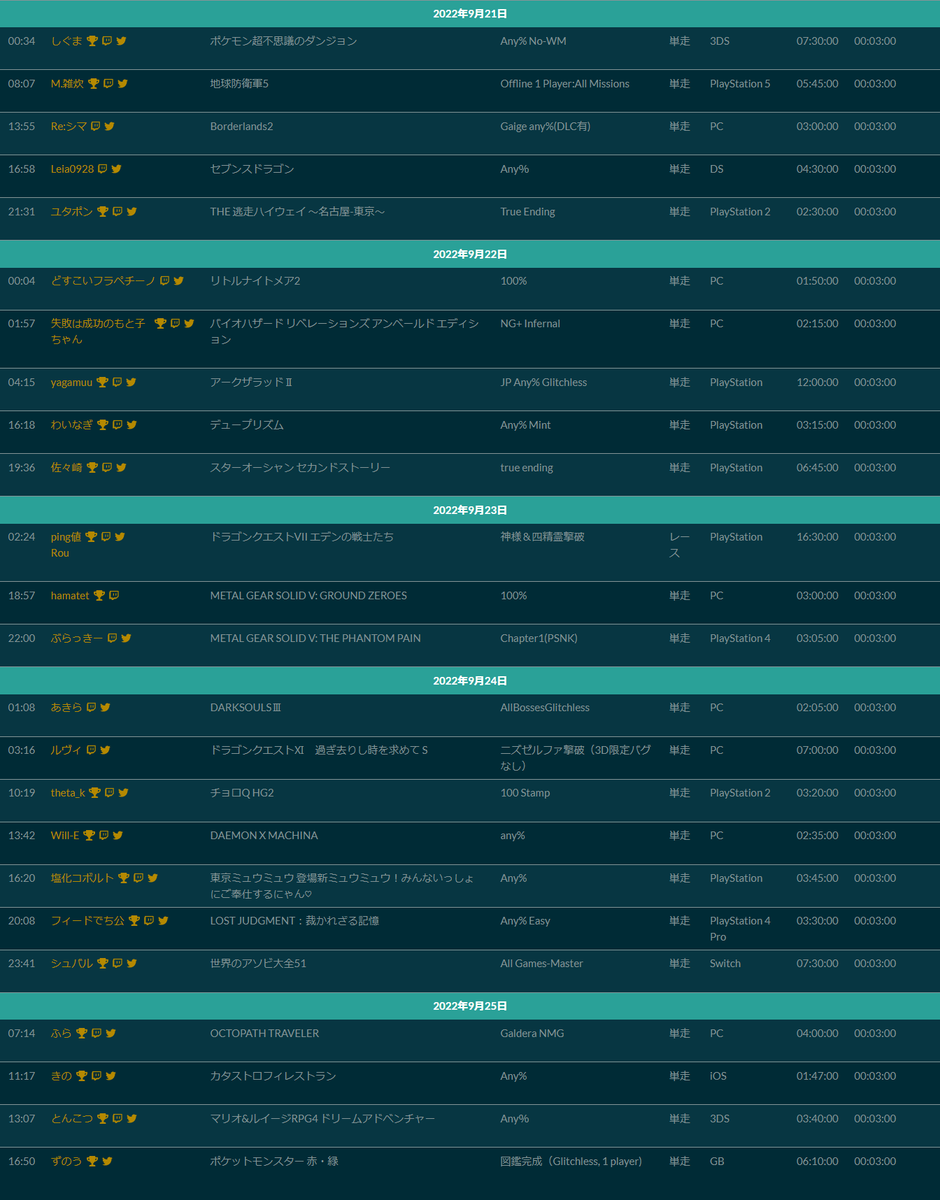Open ユタポン's trophy icon
The image size is (940, 1200).
pos(102,212)
